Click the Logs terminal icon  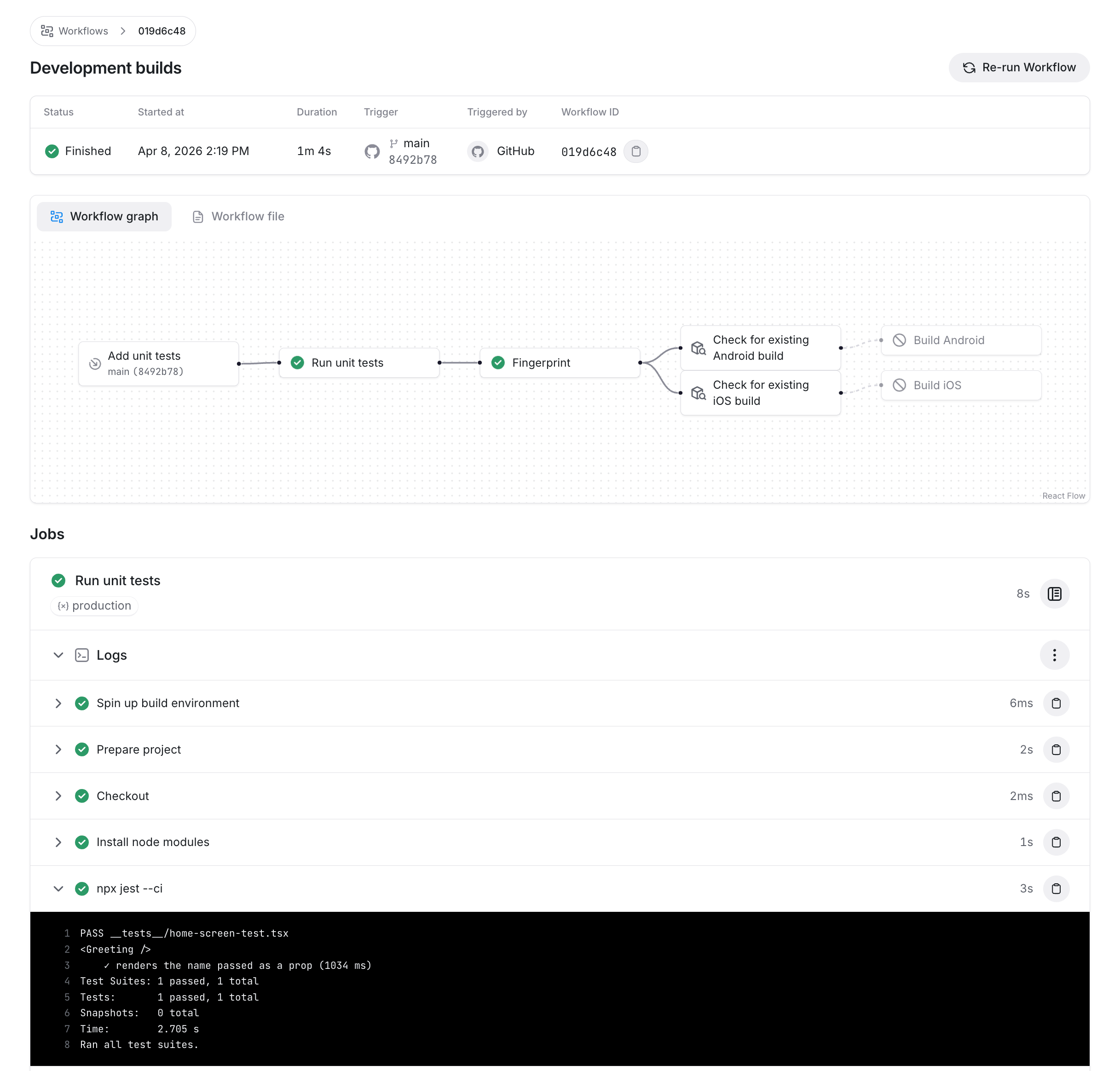pyautogui.click(x=81, y=655)
